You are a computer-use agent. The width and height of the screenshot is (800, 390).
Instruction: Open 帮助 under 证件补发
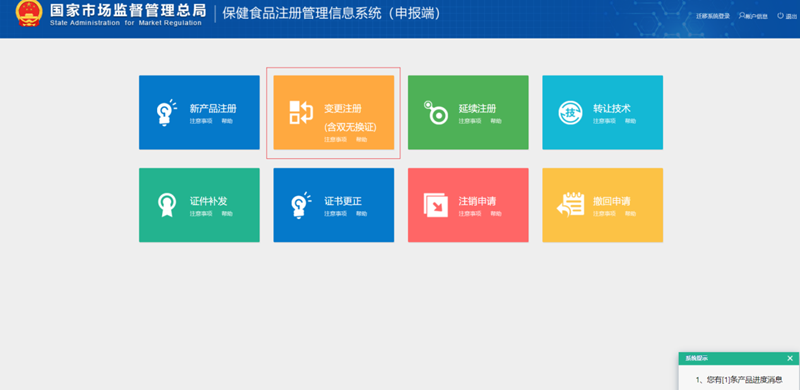pyautogui.click(x=227, y=214)
